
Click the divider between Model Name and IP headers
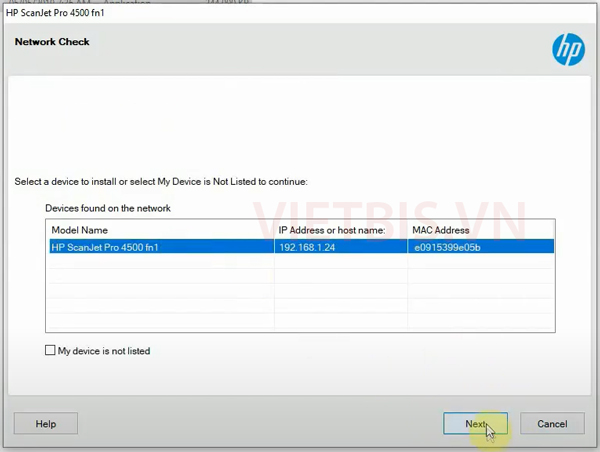tap(274, 229)
